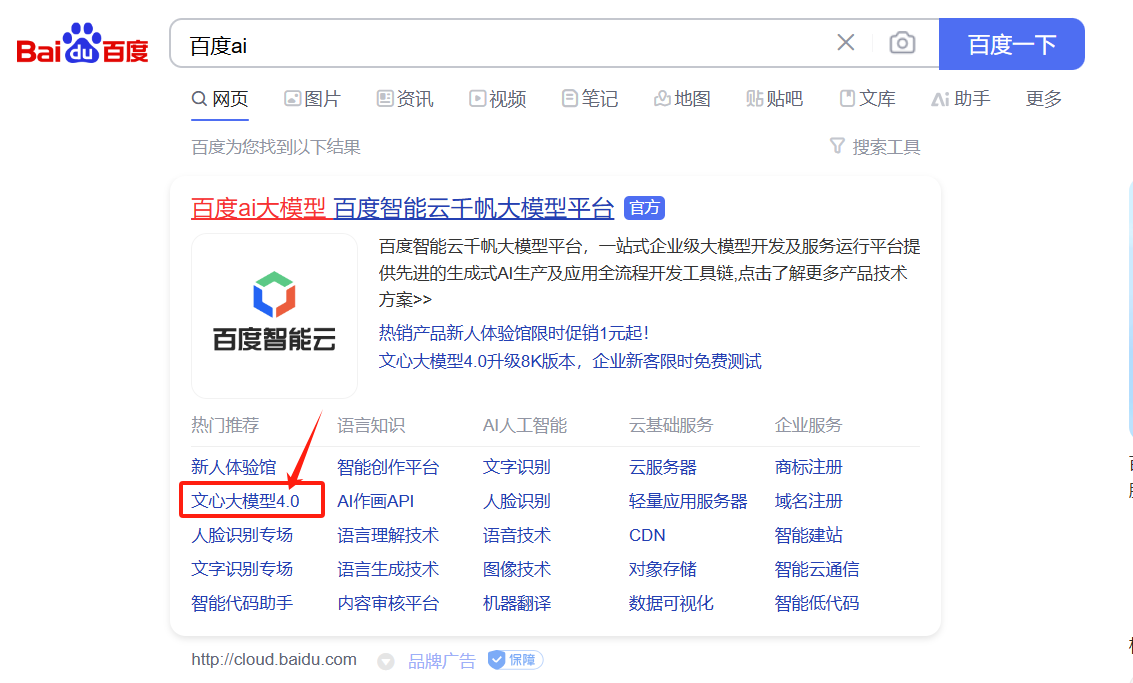Open the 百度ai大模型 result title link
This screenshot has width=1133, height=683.
coord(402,209)
